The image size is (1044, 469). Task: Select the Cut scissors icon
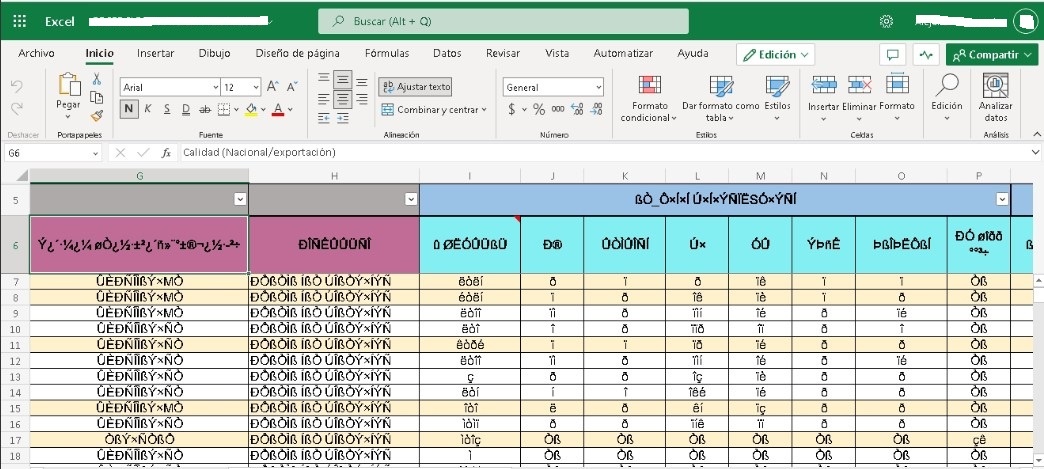[x=97, y=79]
